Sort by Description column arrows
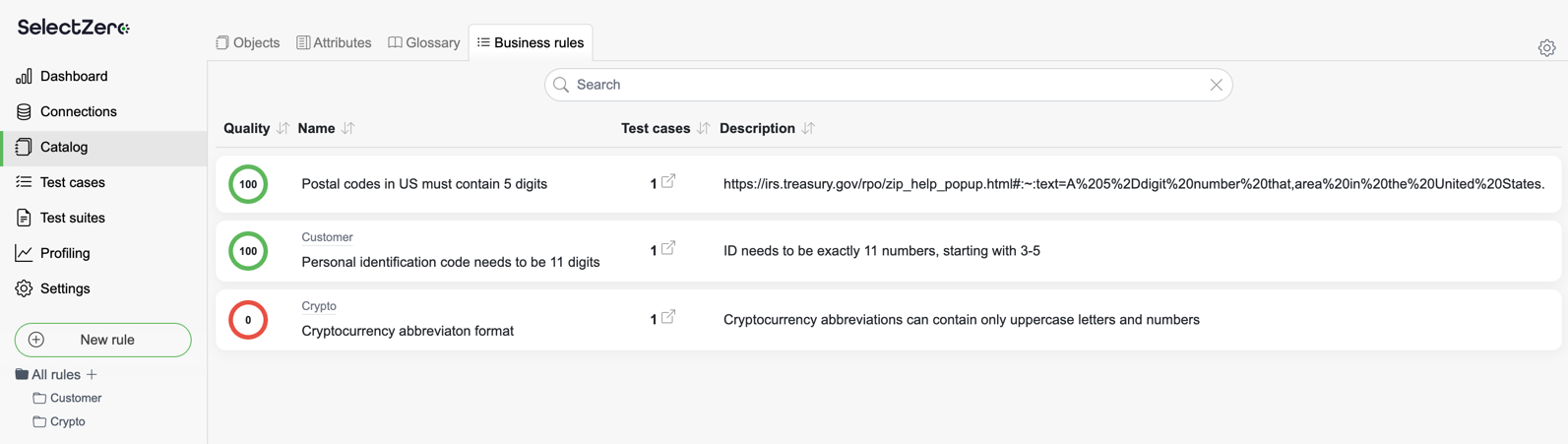Viewport: 1568px width, 444px height. tap(808, 128)
